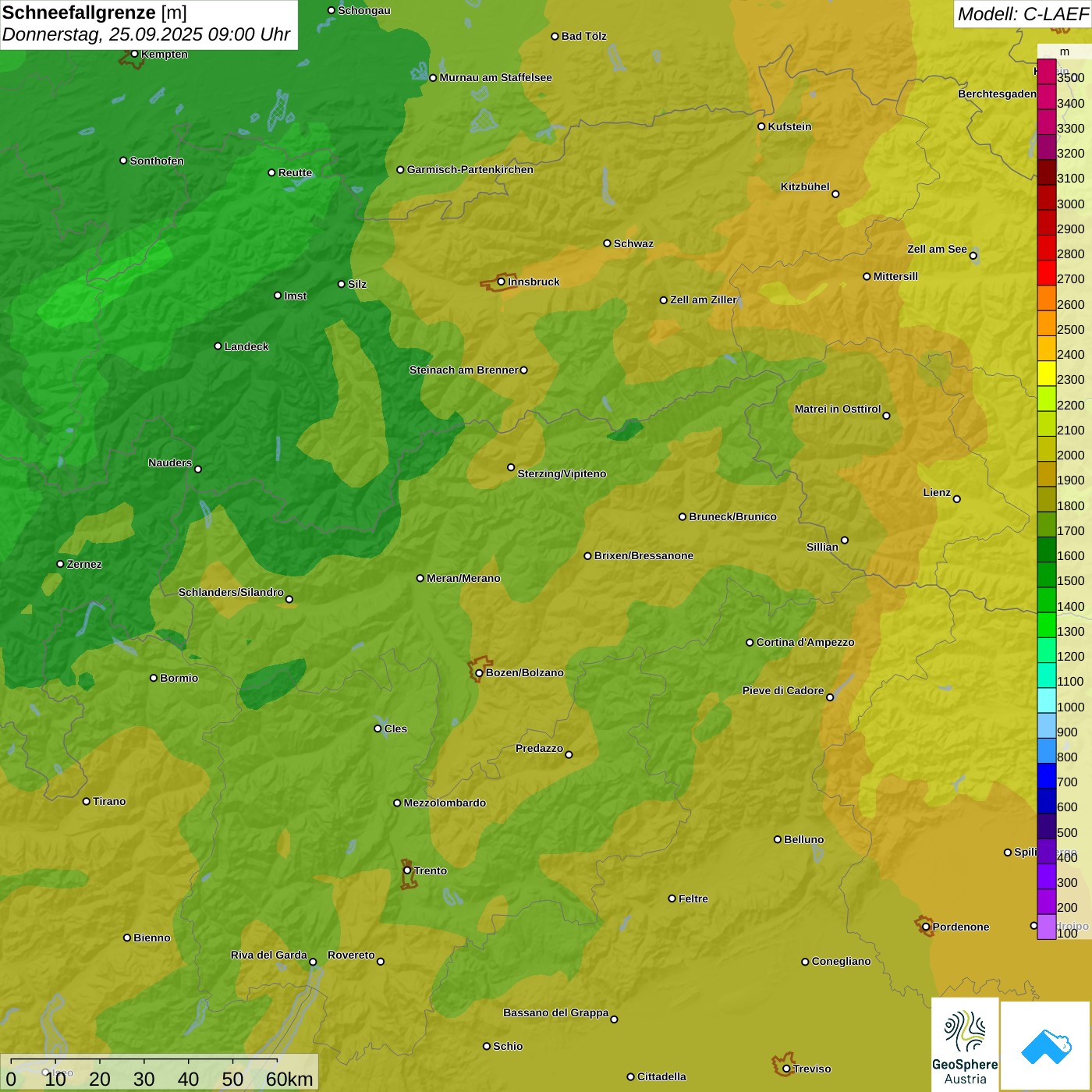This screenshot has height=1092, width=1092.
Task: Pick the bright red swatch beside 2700
Action: point(1047,273)
